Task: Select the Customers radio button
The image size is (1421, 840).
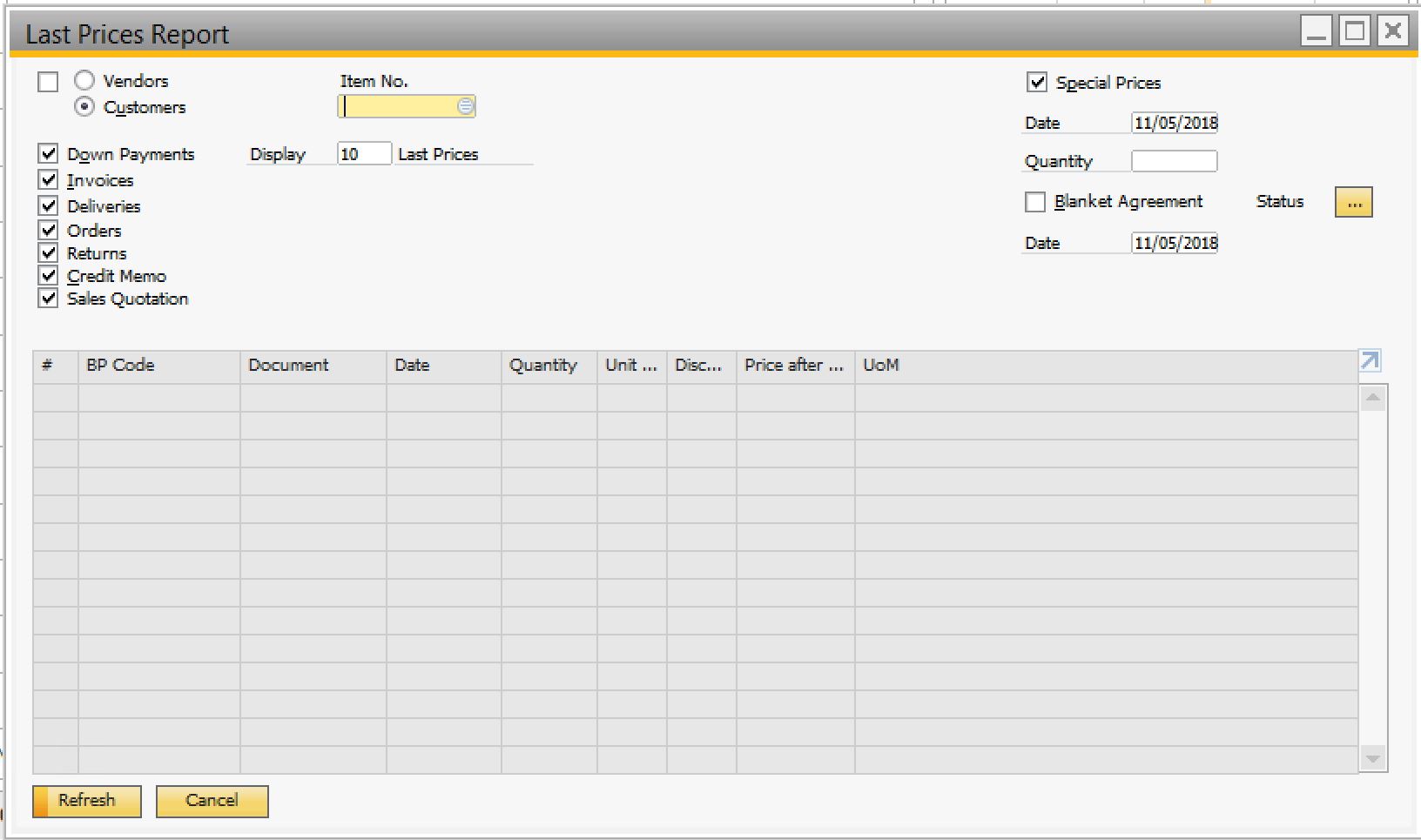Action: (84, 107)
